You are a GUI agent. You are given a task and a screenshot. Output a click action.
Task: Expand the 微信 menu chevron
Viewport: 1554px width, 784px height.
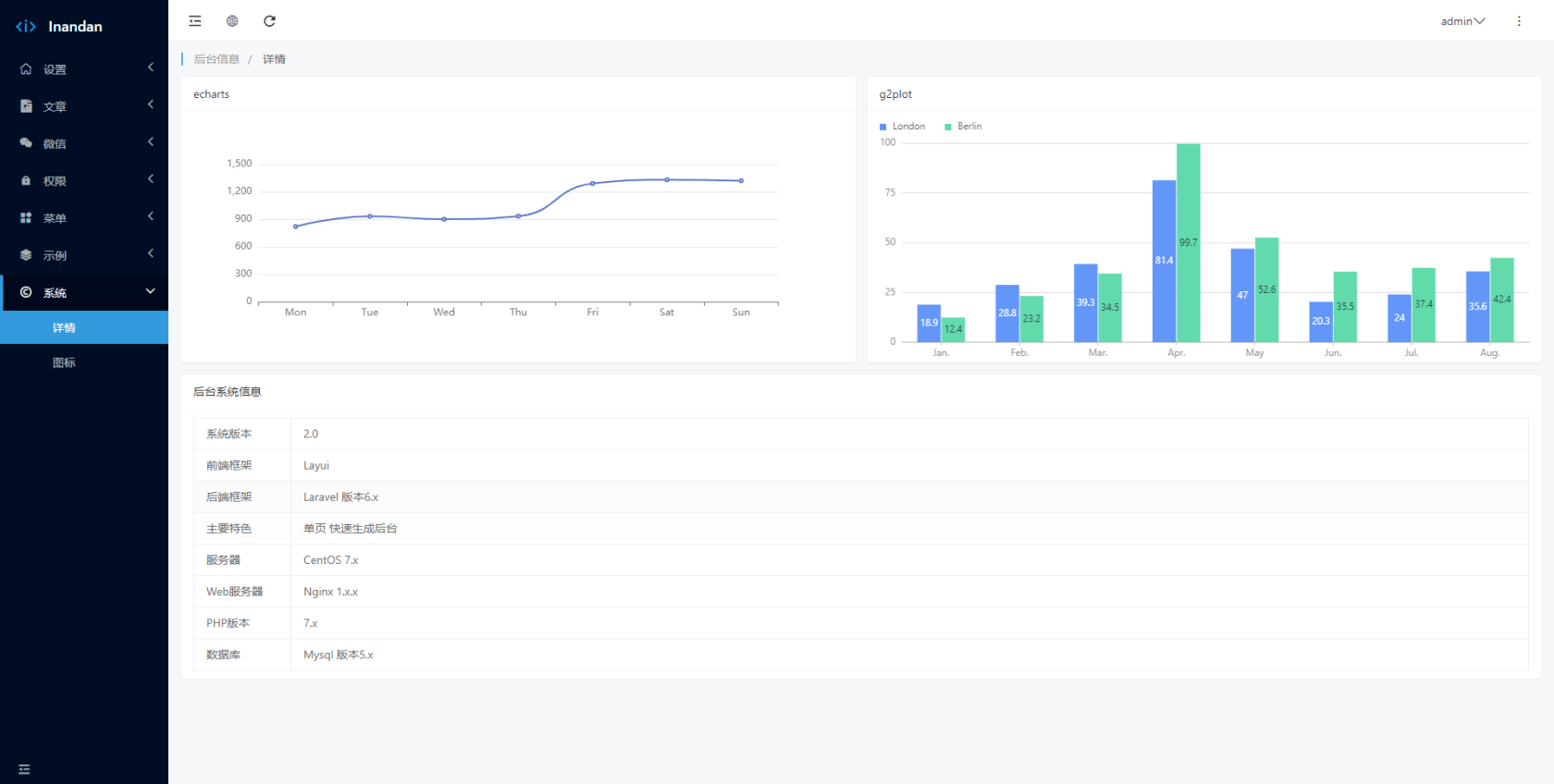click(x=151, y=141)
